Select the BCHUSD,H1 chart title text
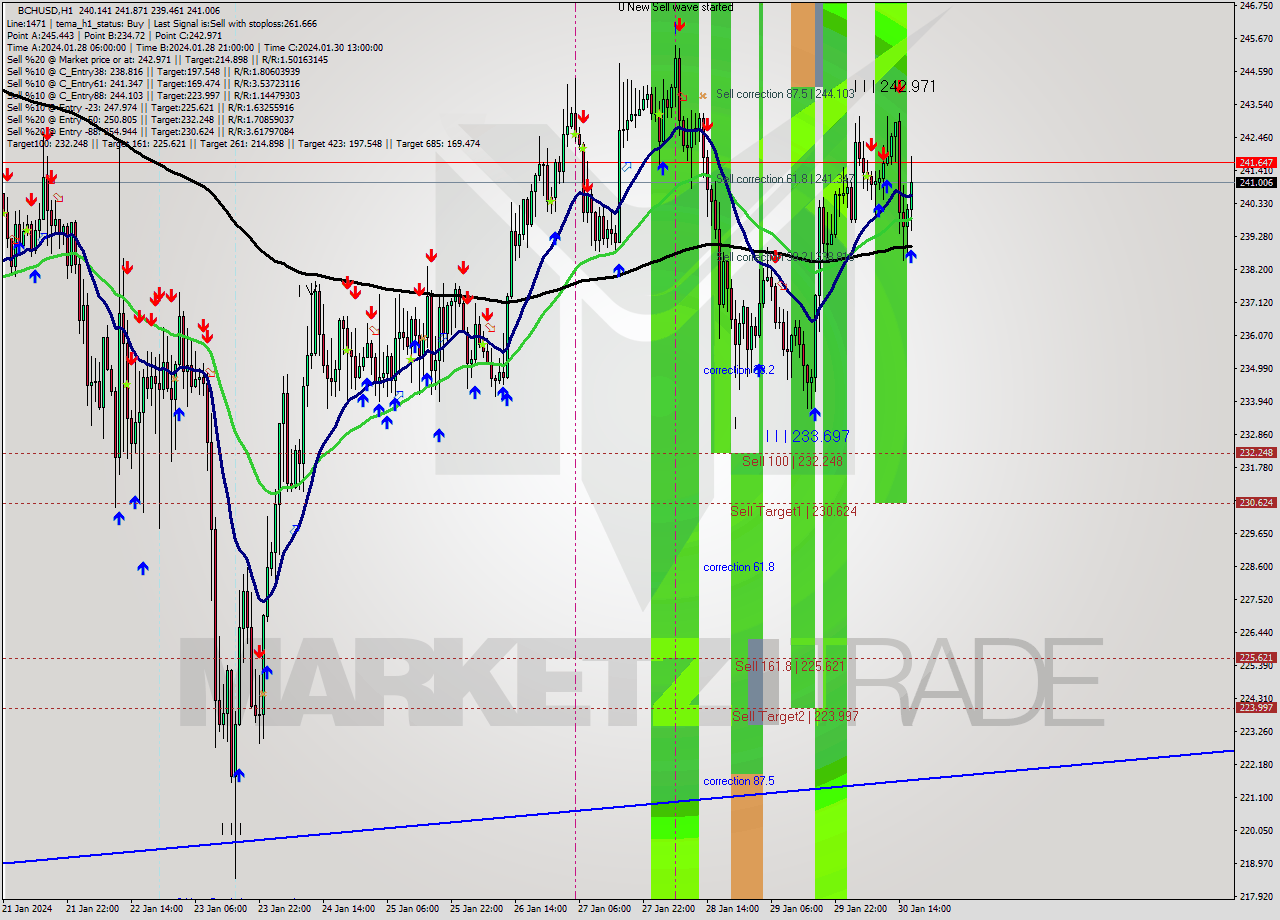 (x=46, y=10)
